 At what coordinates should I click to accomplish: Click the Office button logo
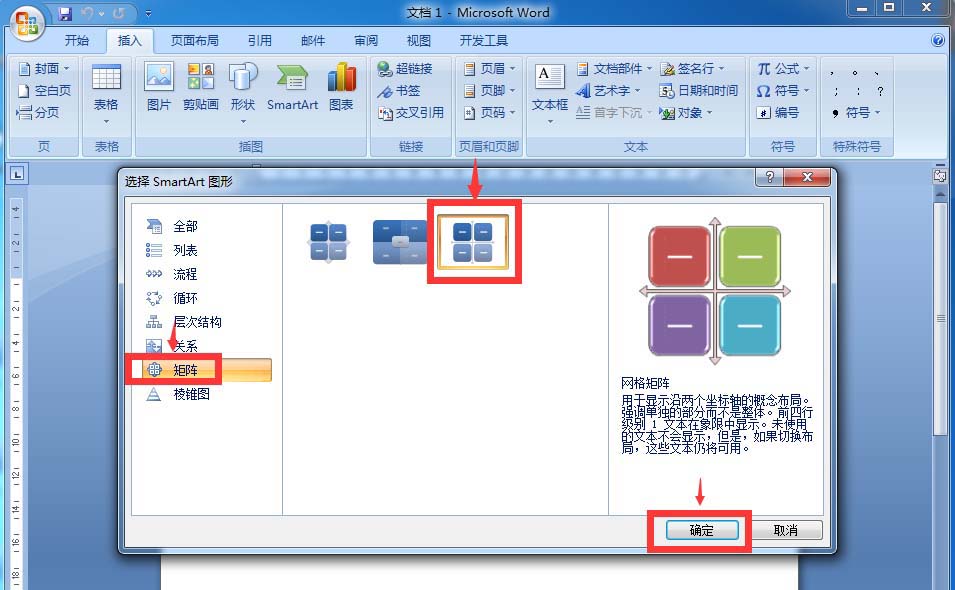coord(27,23)
